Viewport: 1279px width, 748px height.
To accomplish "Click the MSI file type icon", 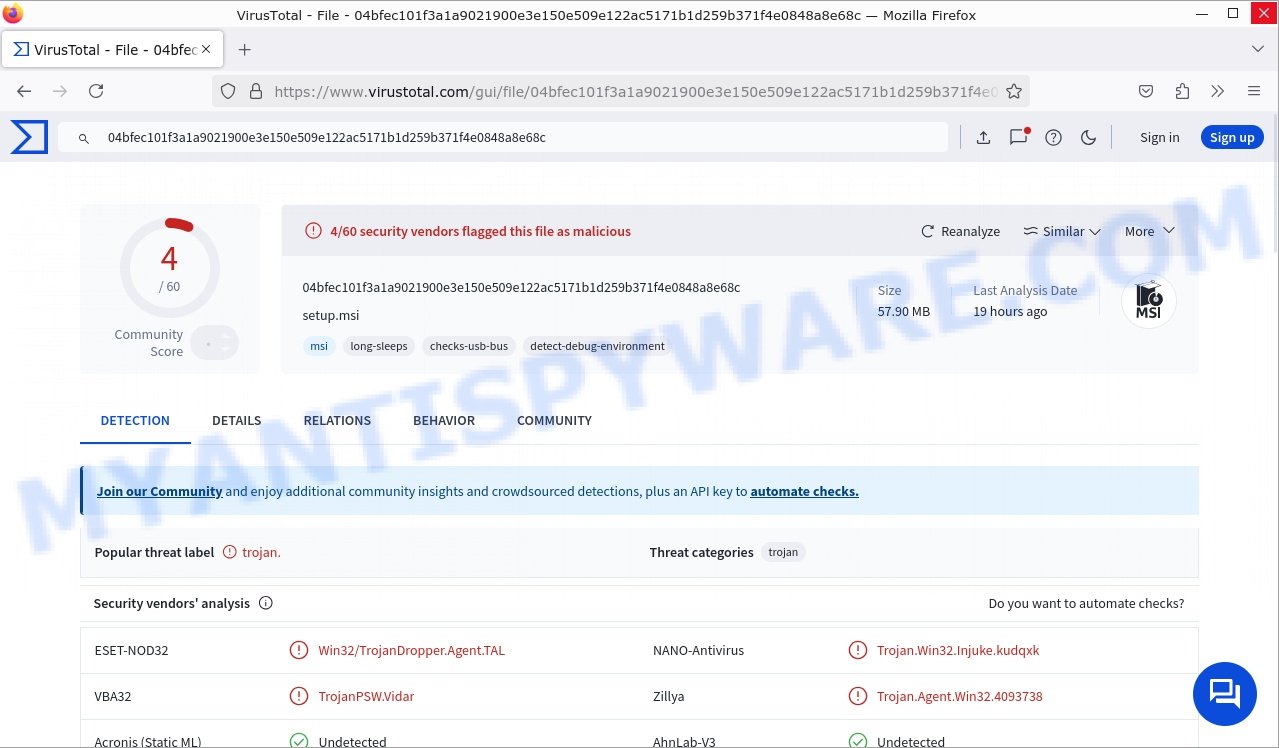I will (1148, 302).
